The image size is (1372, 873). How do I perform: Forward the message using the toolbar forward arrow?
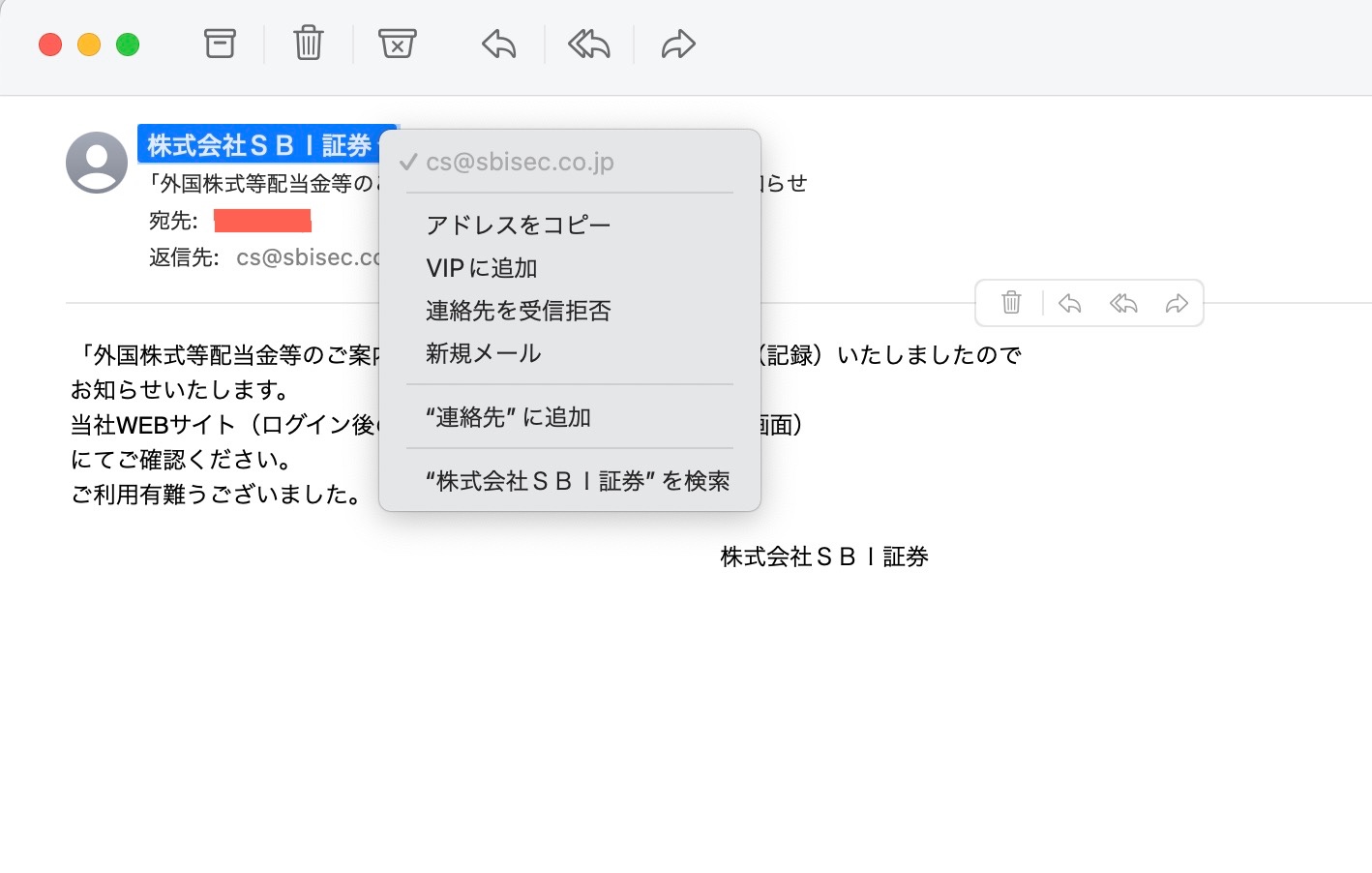(x=678, y=44)
